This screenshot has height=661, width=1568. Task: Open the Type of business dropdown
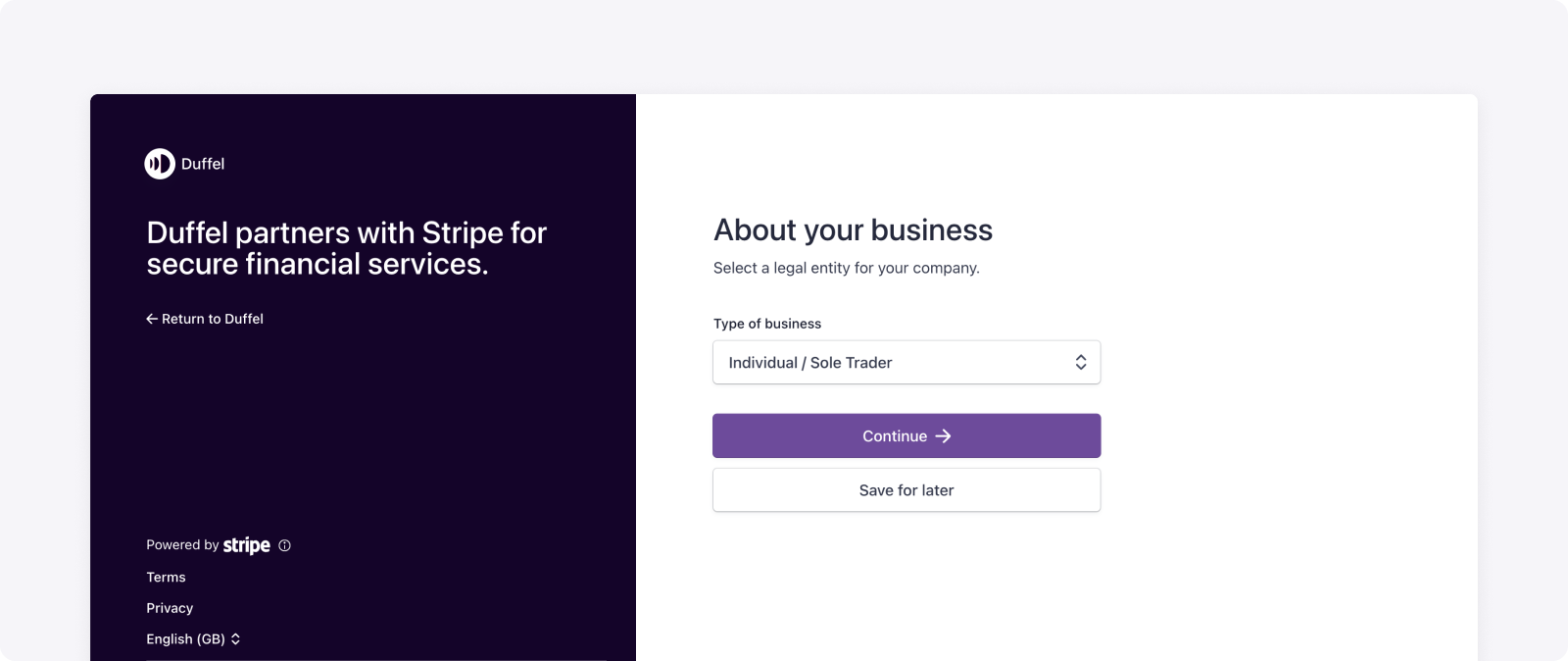(906, 363)
